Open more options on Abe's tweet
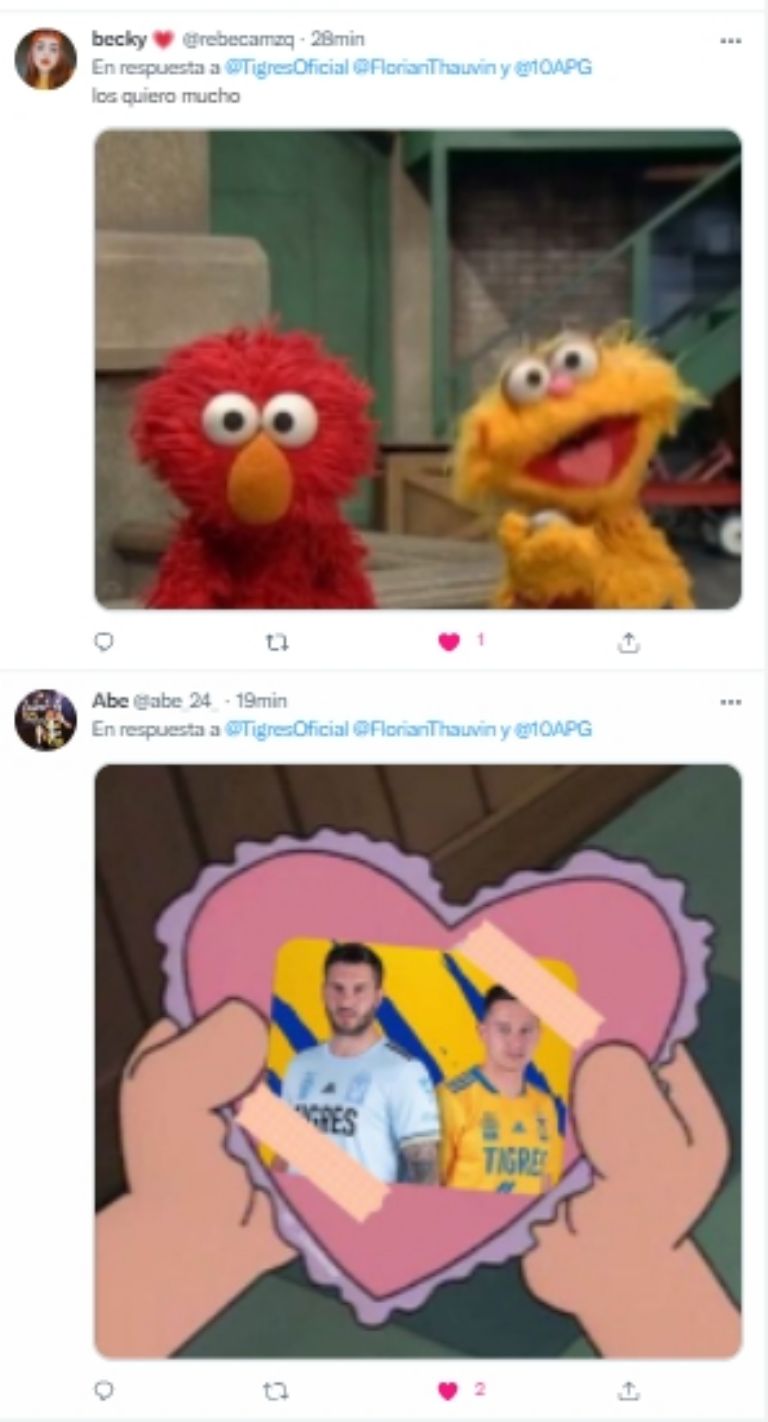Screen dimensions: 768x1422 pos(731,702)
